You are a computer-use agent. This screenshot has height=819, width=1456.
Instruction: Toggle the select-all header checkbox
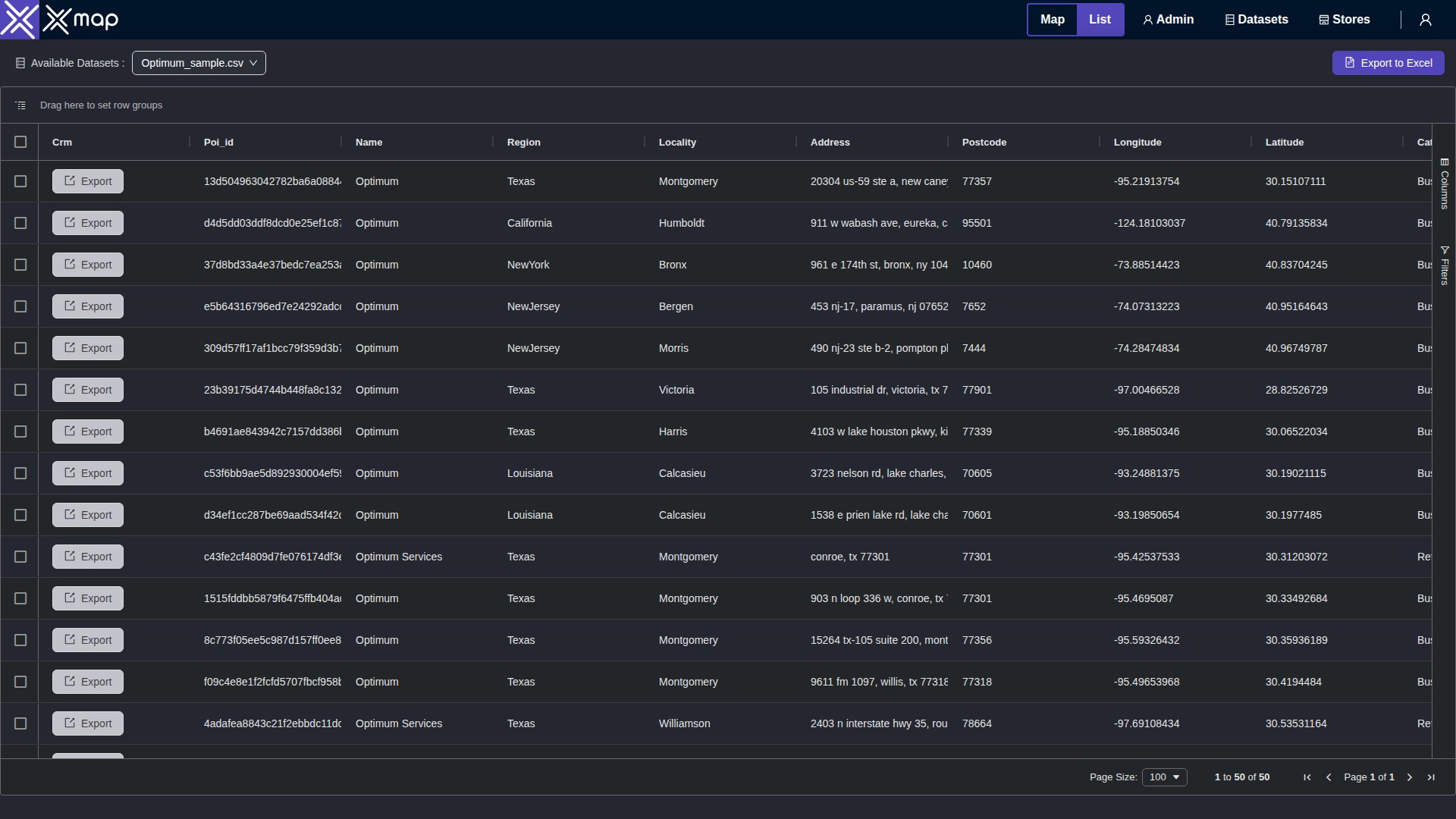[x=20, y=142]
